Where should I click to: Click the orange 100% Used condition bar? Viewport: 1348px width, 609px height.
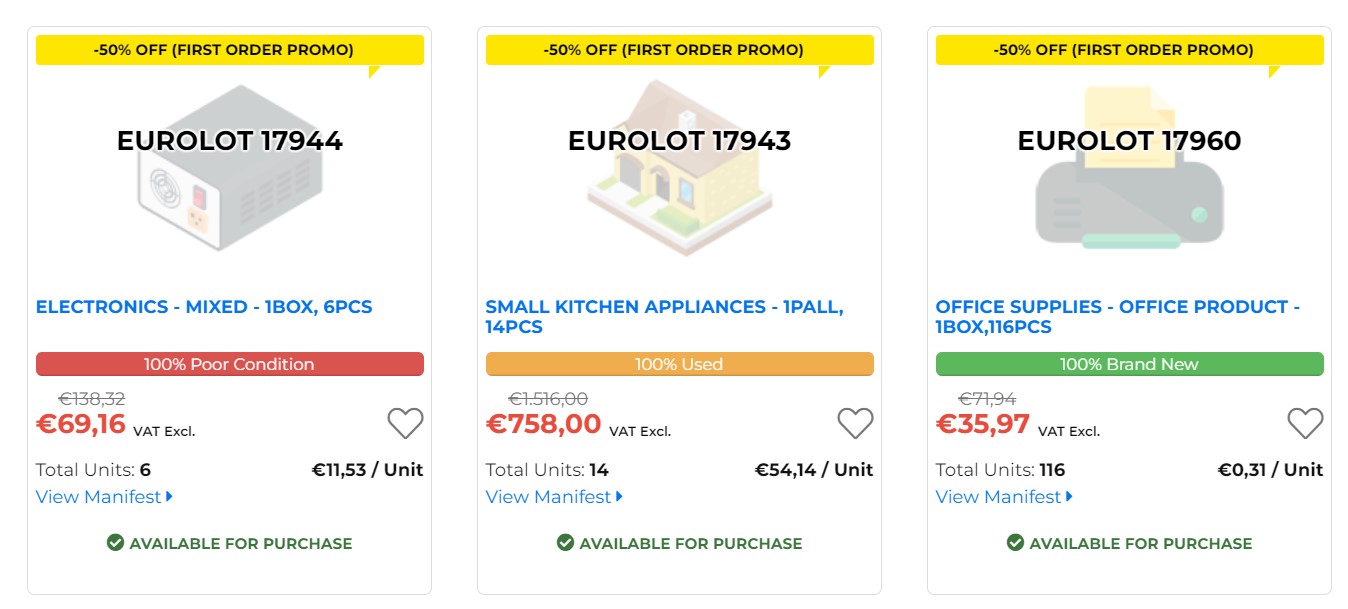[679, 364]
